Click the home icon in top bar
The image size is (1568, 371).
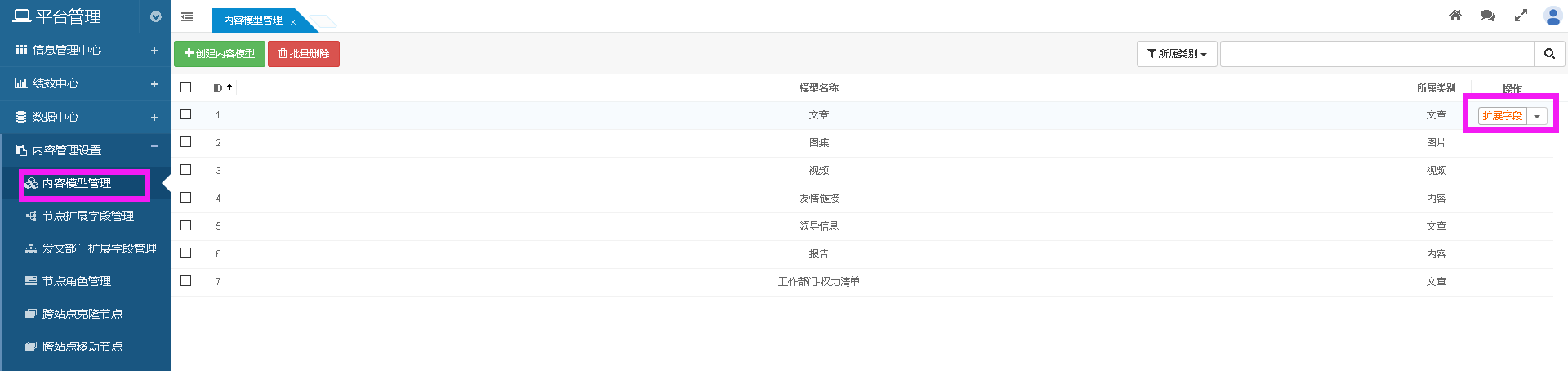(1455, 16)
